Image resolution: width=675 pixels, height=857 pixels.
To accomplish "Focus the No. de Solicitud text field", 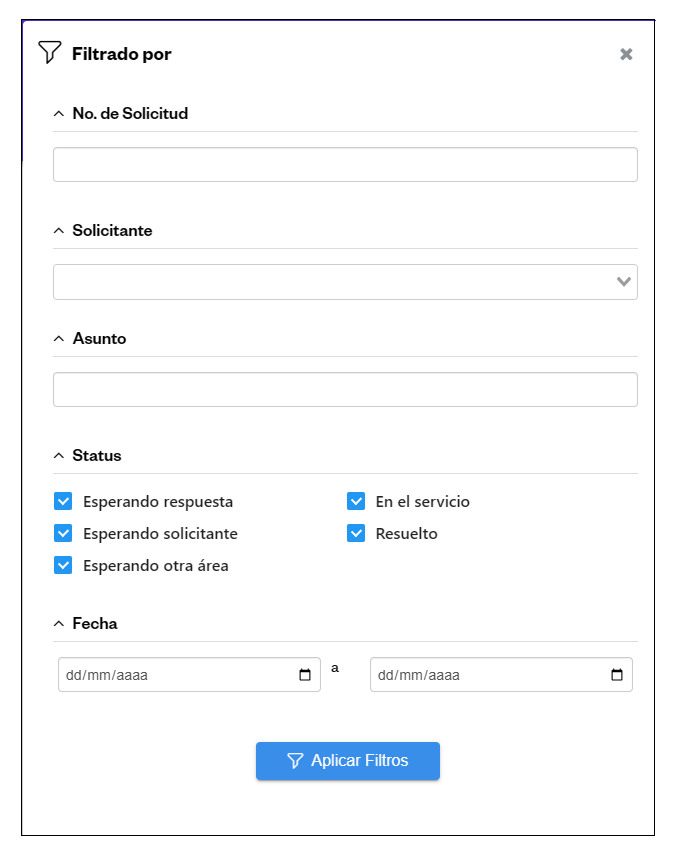I will click(x=345, y=165).
